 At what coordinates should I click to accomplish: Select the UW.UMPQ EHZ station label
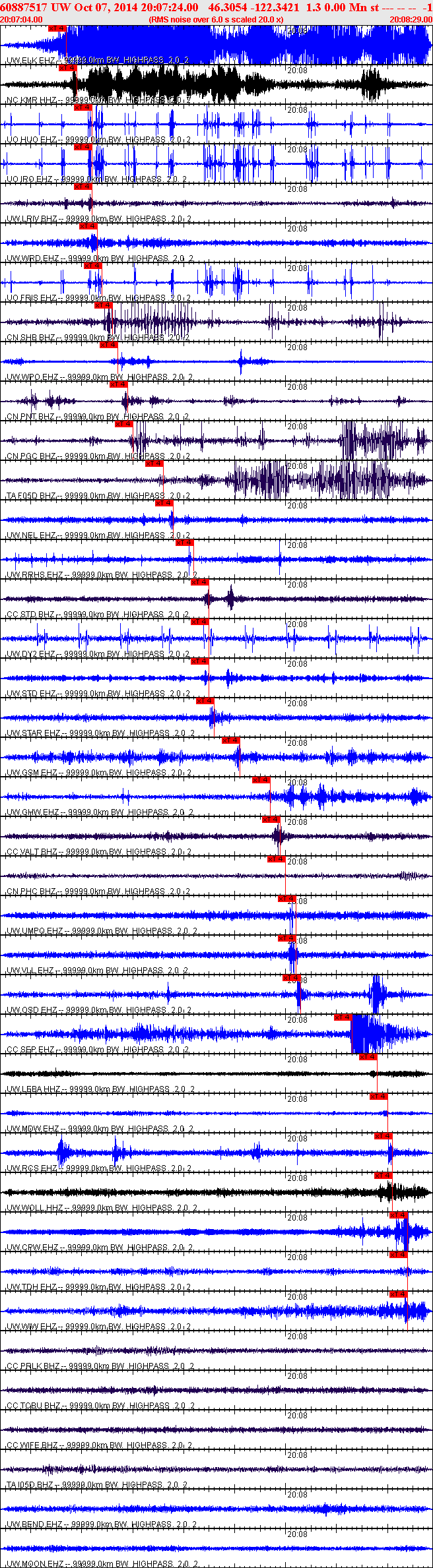point(34,930)
